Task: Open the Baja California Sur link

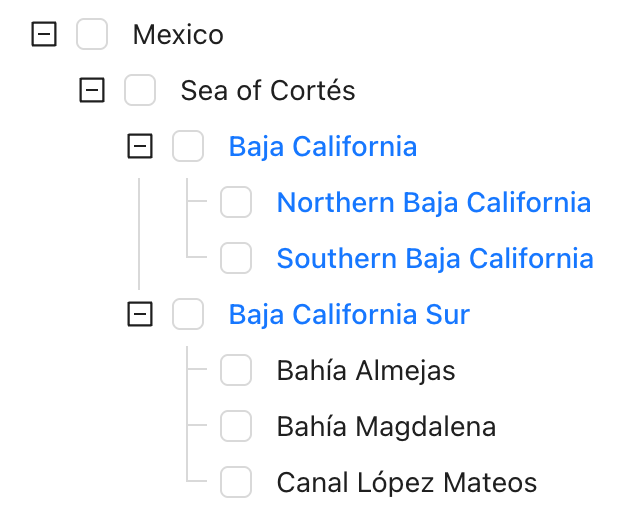Action: (x=349, y=315)
